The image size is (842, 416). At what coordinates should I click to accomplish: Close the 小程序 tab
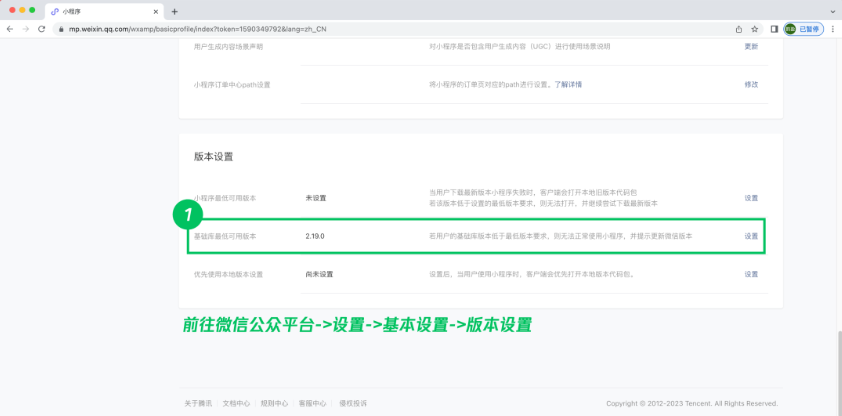point(156,11)
